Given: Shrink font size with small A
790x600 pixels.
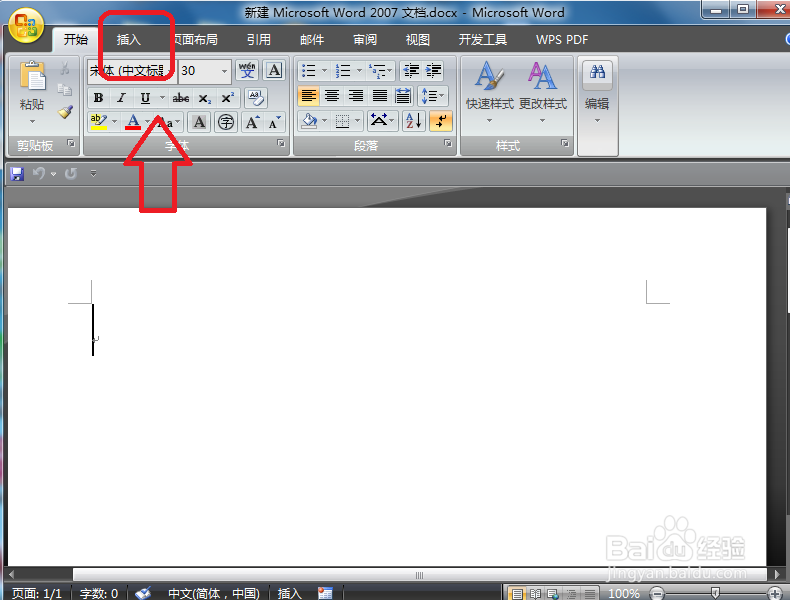Looking at the screenshot, I should [x=274, y=122].
